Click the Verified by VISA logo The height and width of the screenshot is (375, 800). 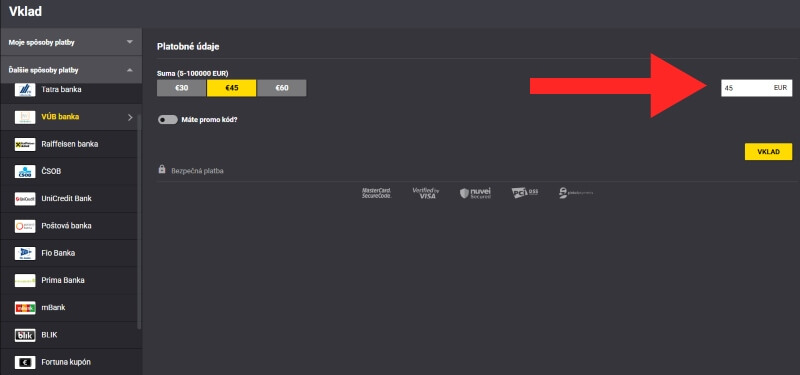[x=426, y=193]
